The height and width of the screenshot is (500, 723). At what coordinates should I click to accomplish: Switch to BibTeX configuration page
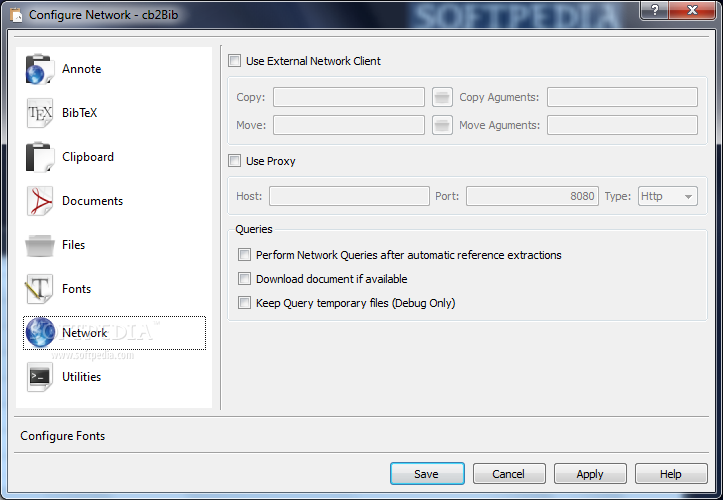coord(114,113)
